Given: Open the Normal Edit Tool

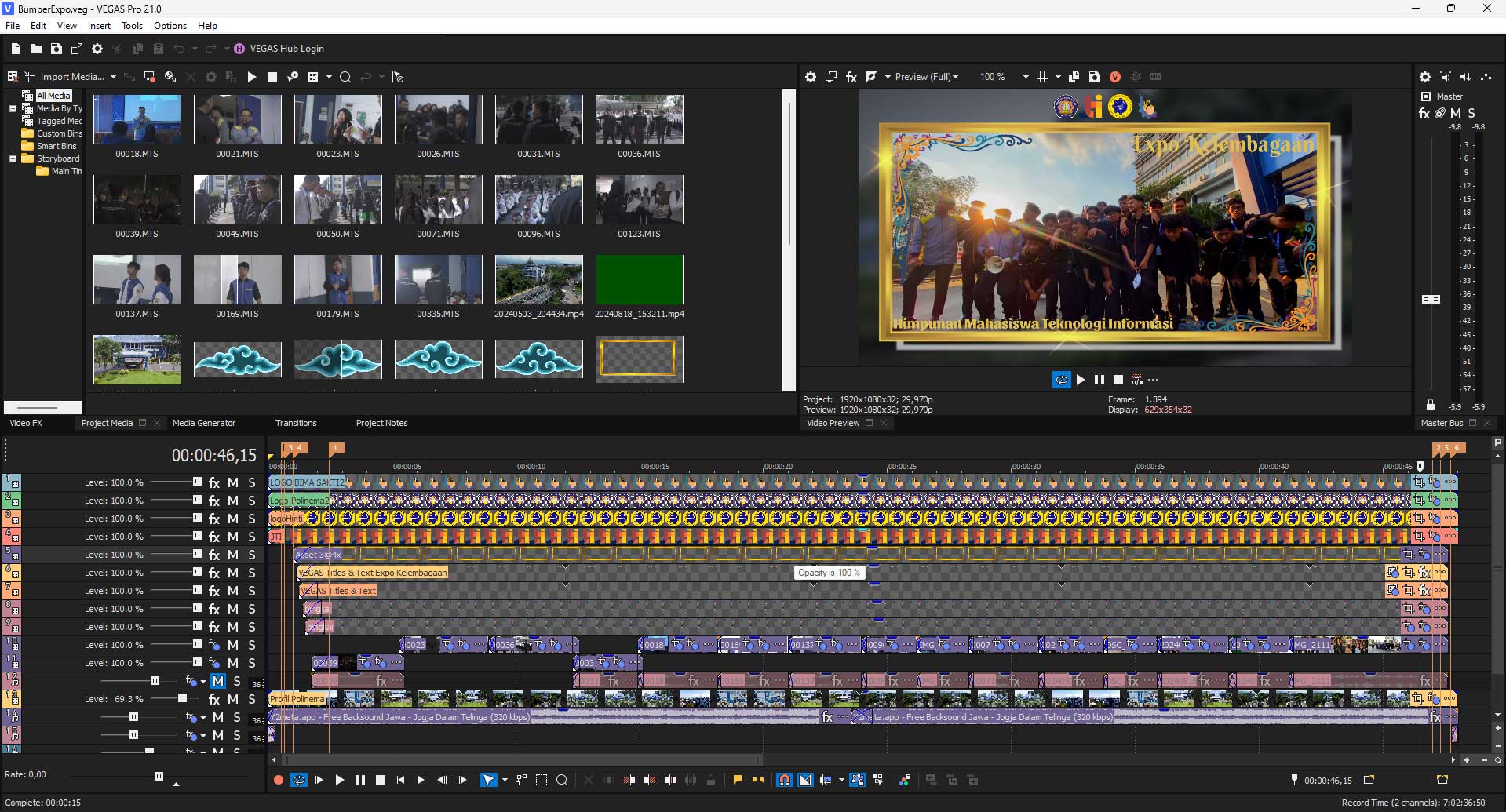Looking at the screenshot, I should [488, 780].
